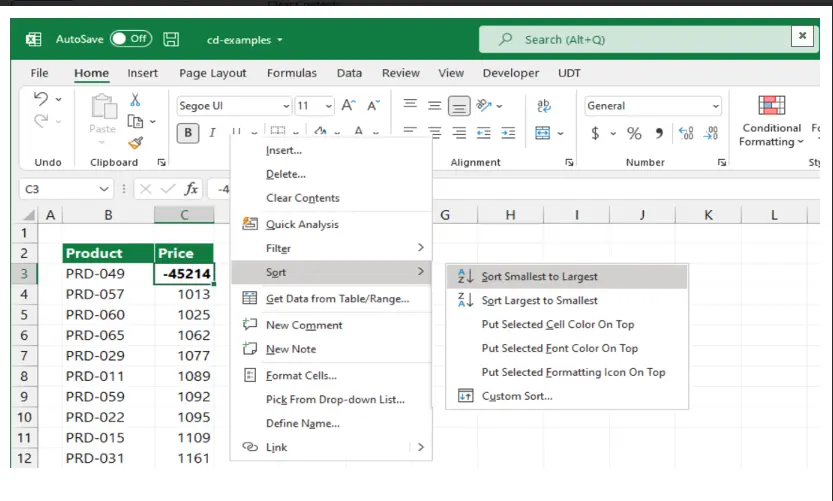Expand the Filter submenu
833x501 pixels.
[331, 248]
